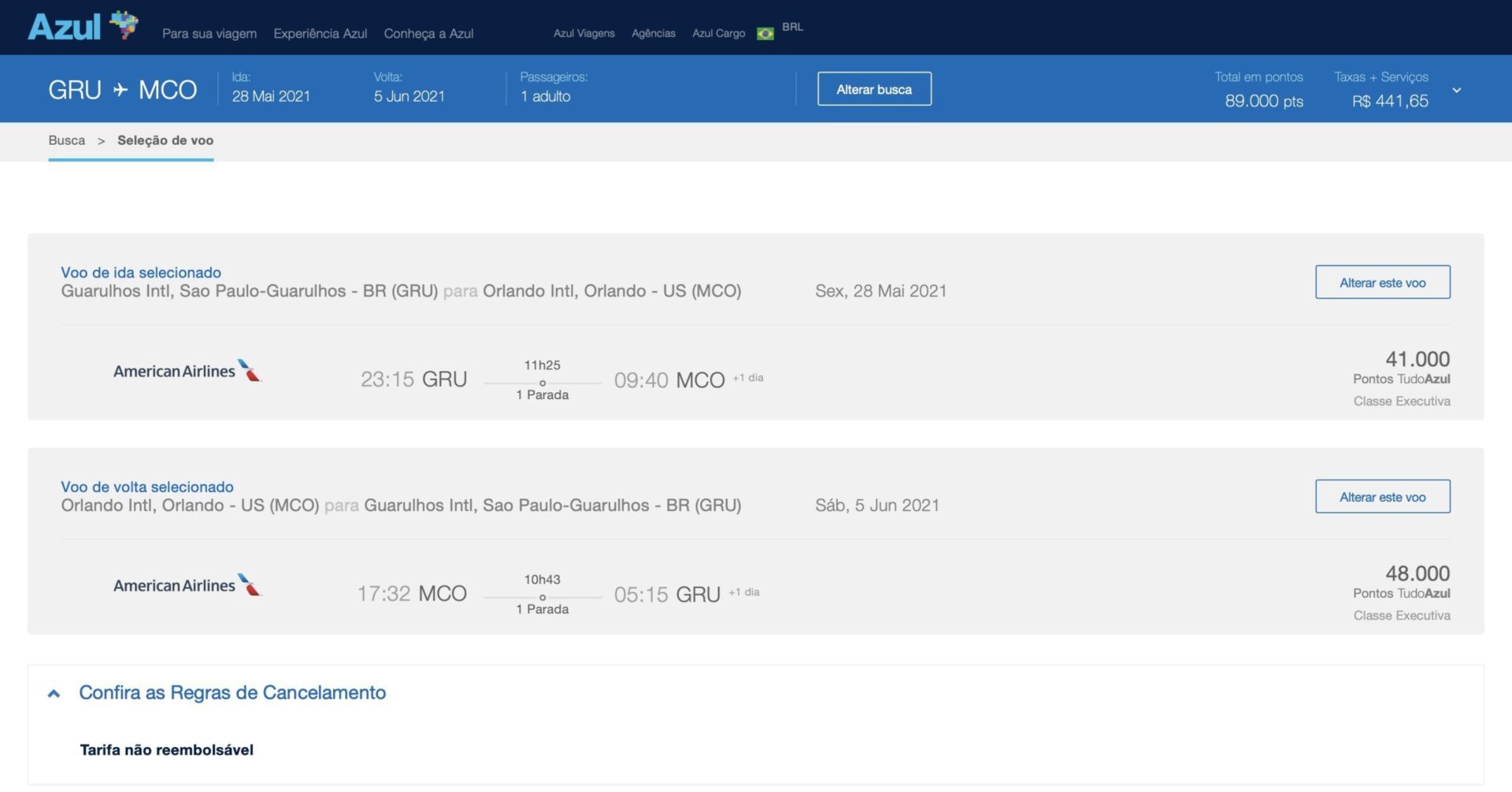Select the BRL currency label
1512x792 pixels.
coord(792,27)
